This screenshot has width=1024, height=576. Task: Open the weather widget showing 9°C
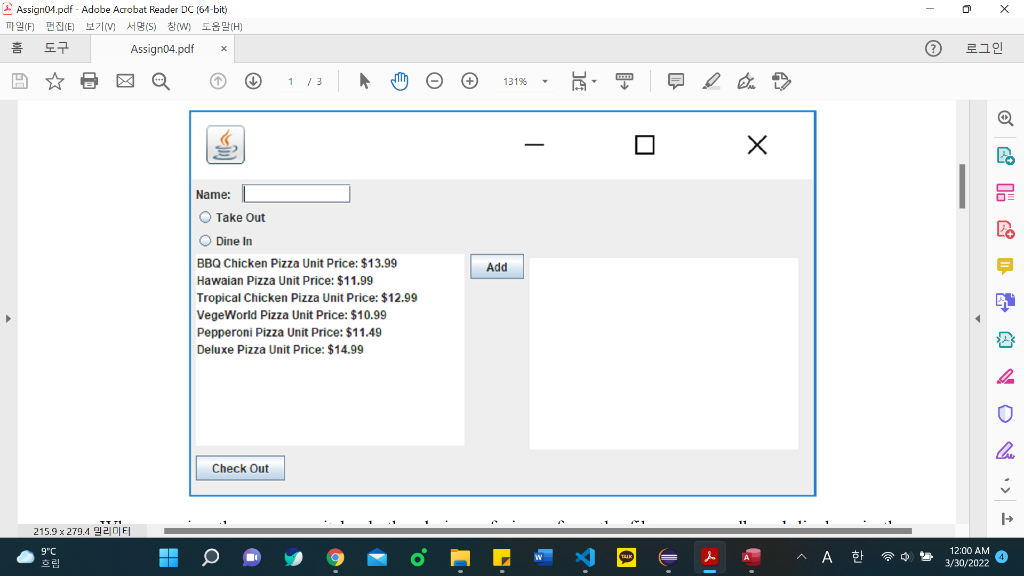tap(38, 558)
